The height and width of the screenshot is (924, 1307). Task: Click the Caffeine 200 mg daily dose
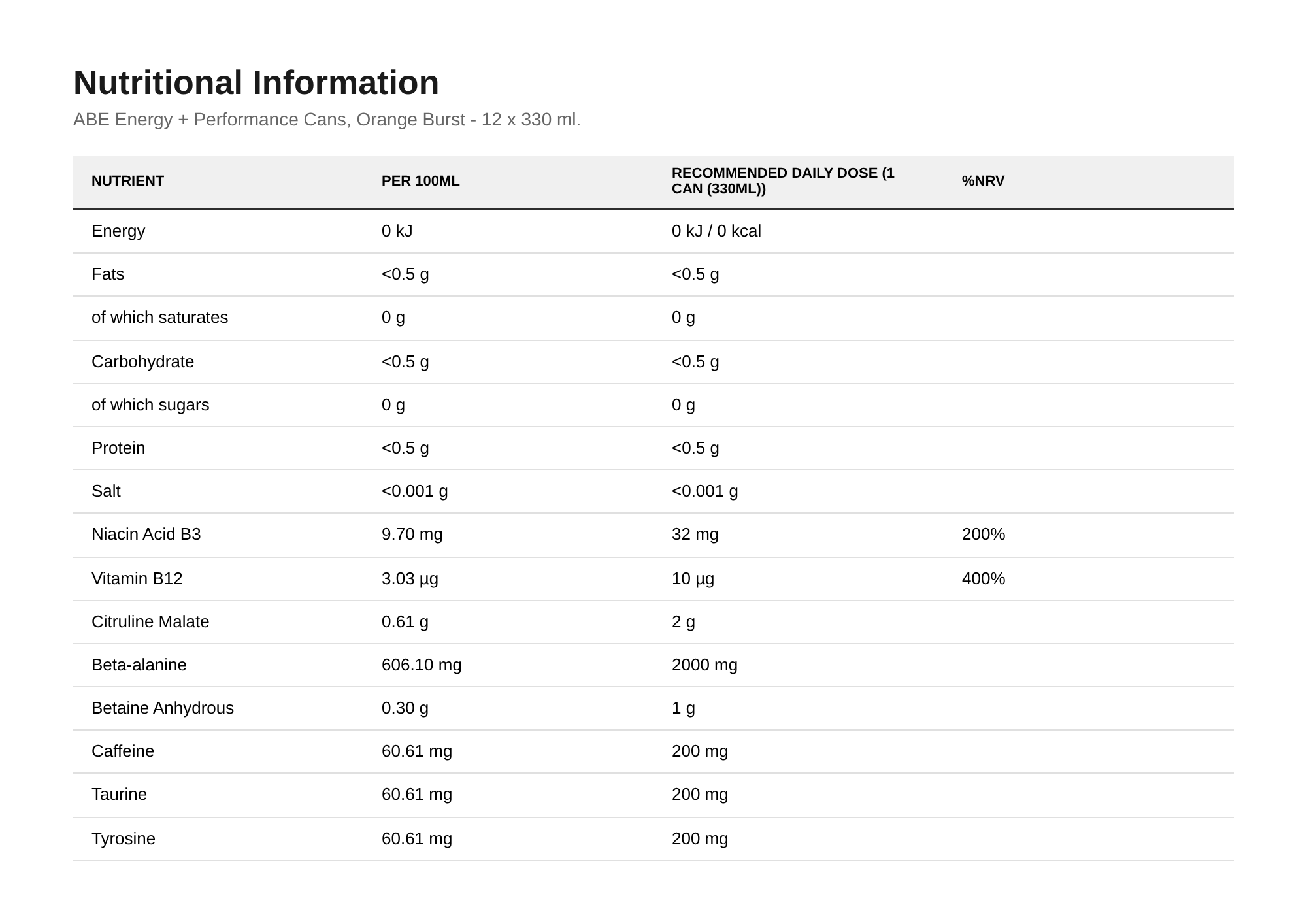pyautogui.click(x=699, y=751)
